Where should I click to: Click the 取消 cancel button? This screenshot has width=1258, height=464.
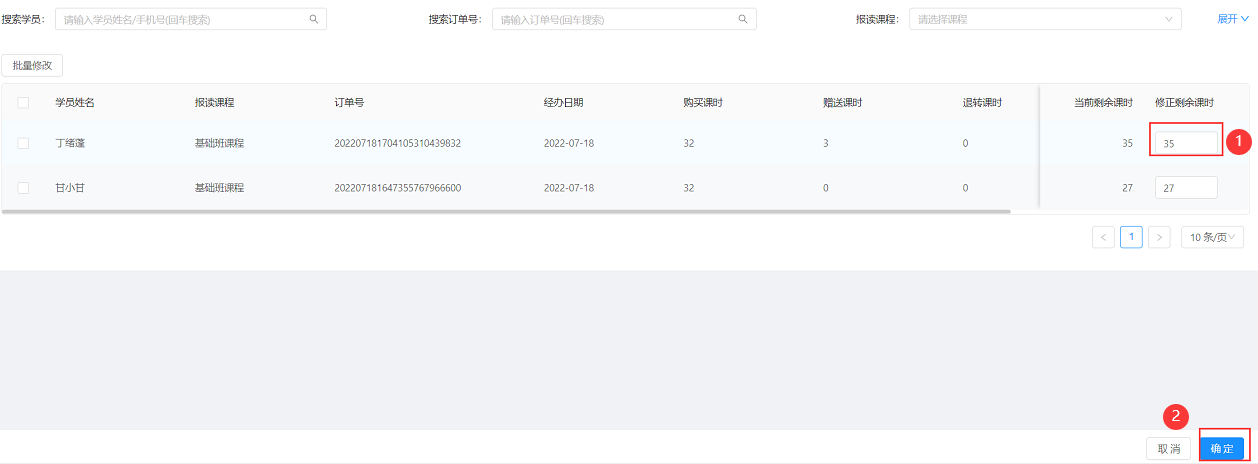coord(1168,449)
